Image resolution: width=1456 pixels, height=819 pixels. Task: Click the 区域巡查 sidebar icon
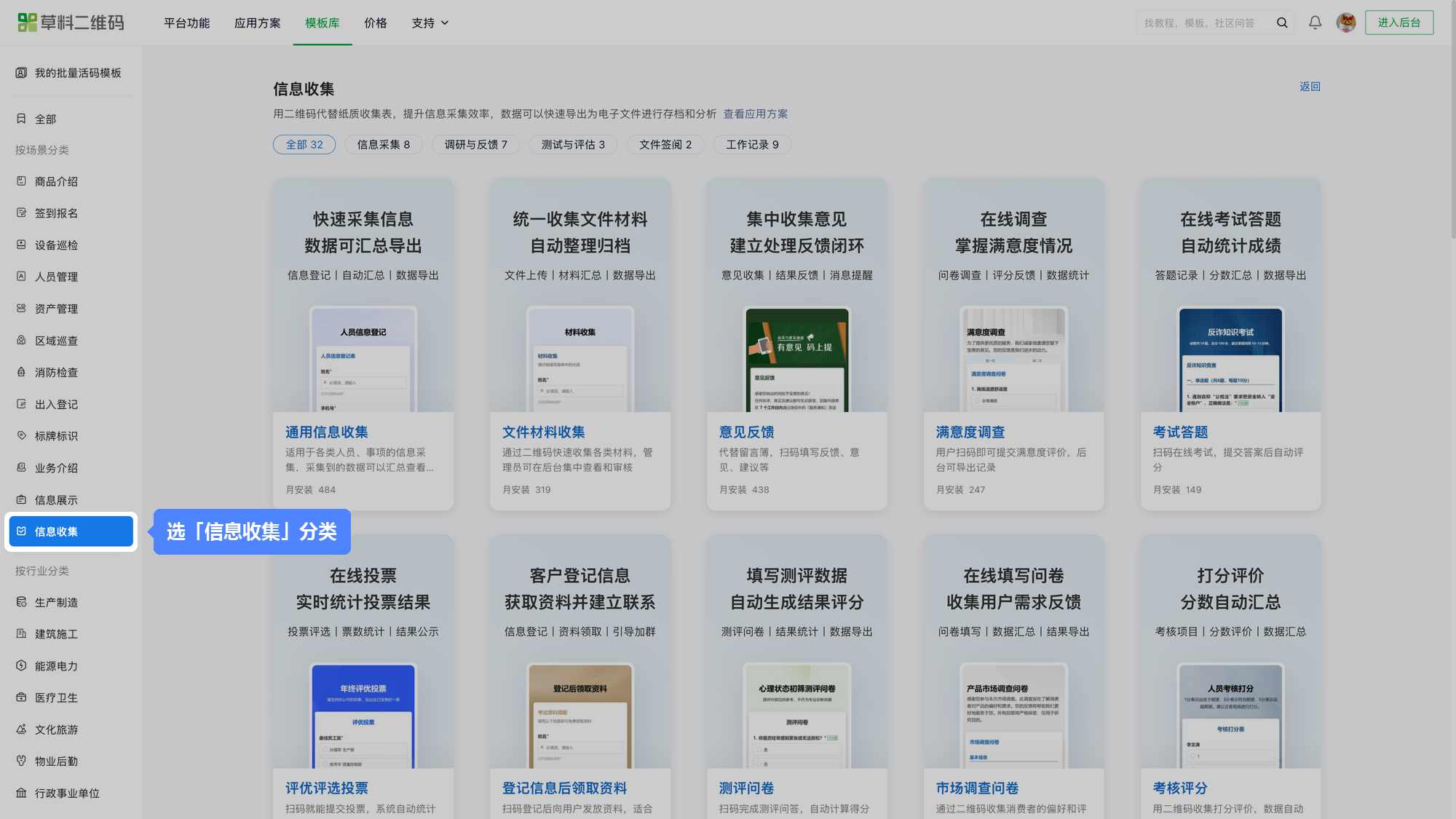(21, 340)
